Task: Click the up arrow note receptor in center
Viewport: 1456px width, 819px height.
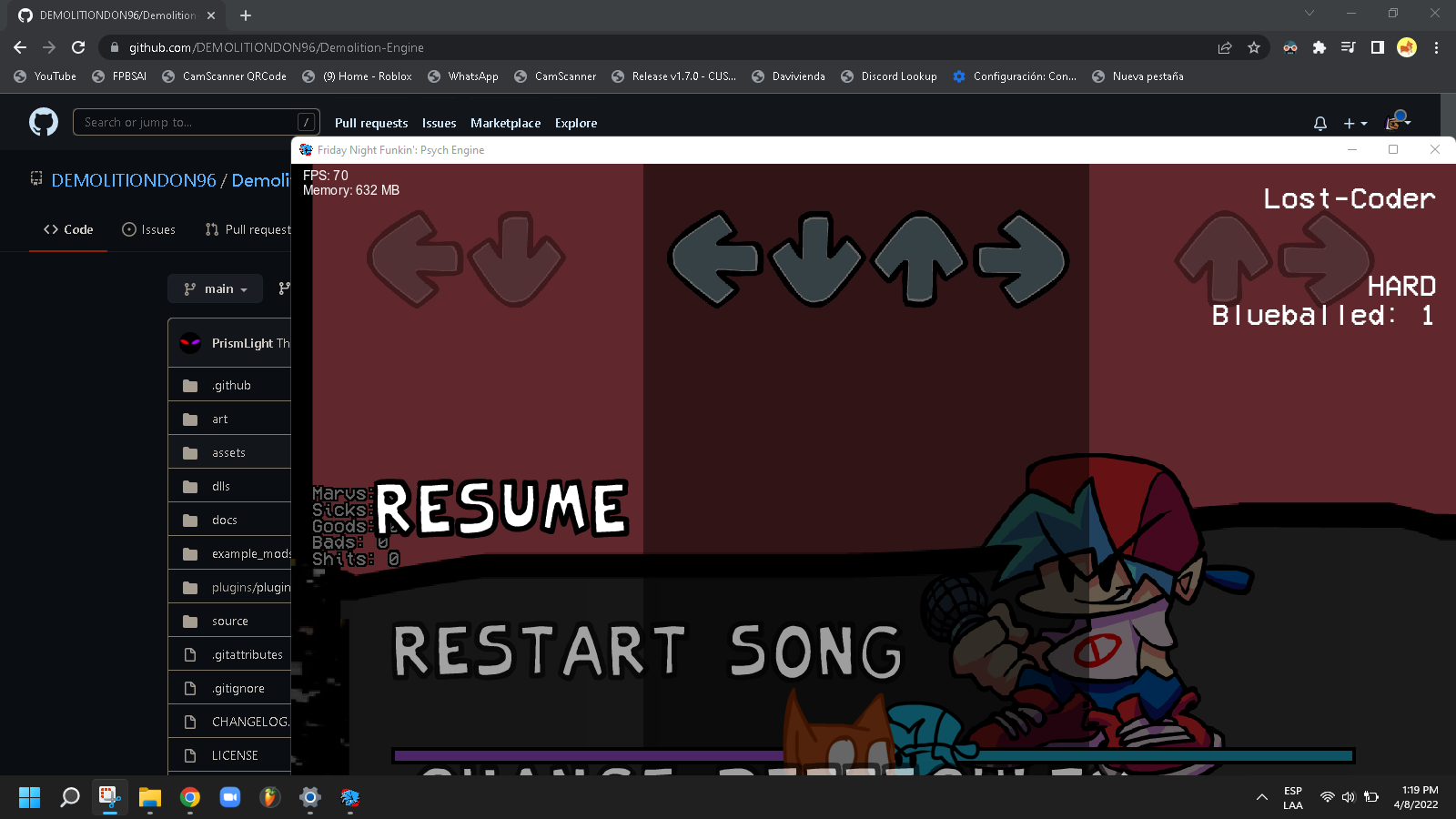Action: (x=919, y=259)
